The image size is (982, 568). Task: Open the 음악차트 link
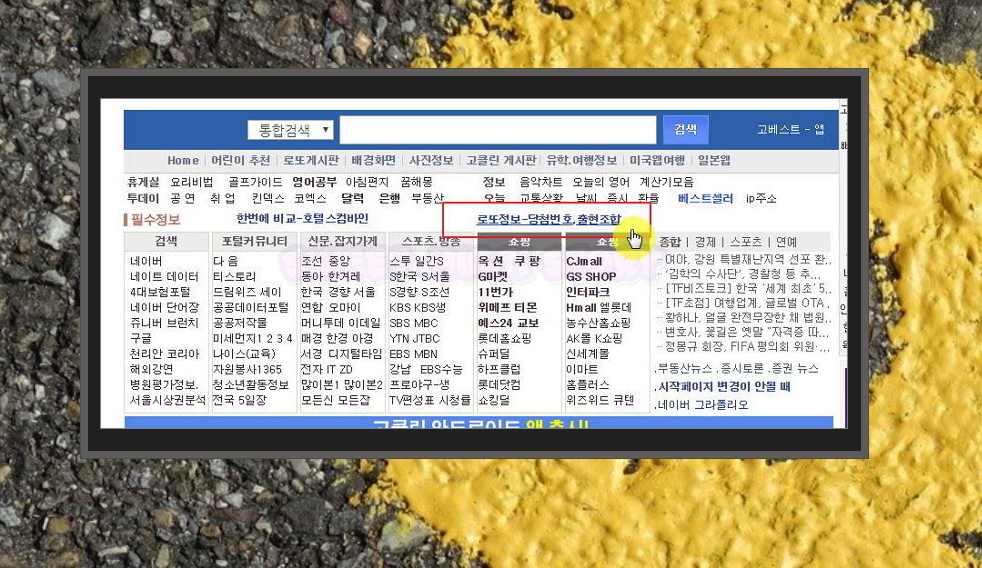point(540,182)
